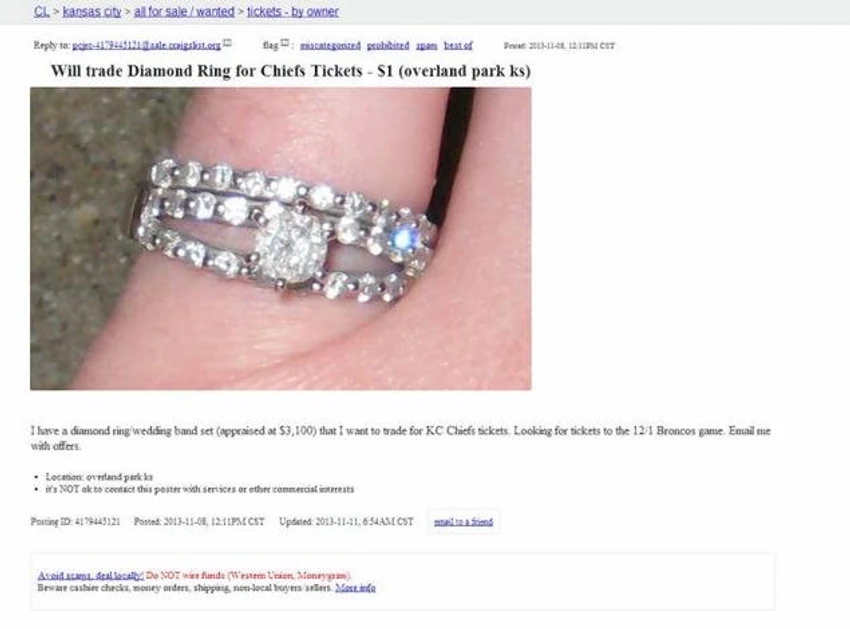Nominate the post for best of
The height and width of the screenshot is (629, 850).
[458, 46]
